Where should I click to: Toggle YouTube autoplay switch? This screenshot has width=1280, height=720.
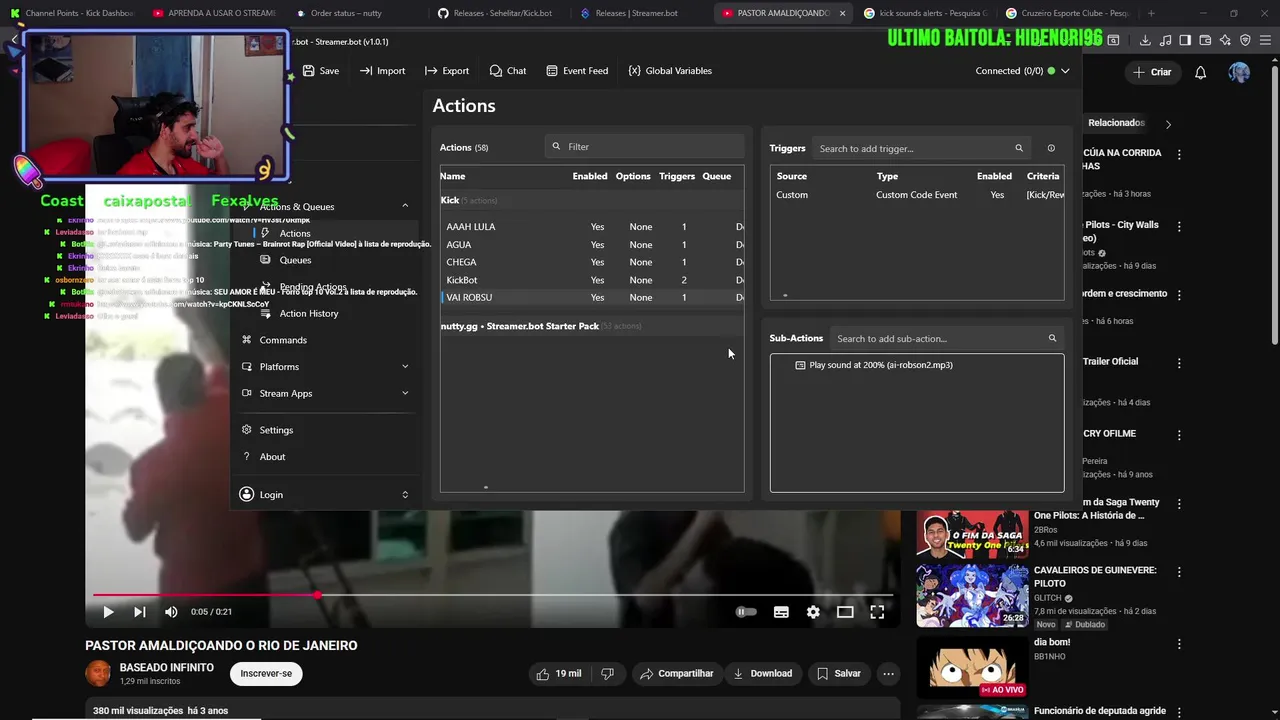click(747, 612)
